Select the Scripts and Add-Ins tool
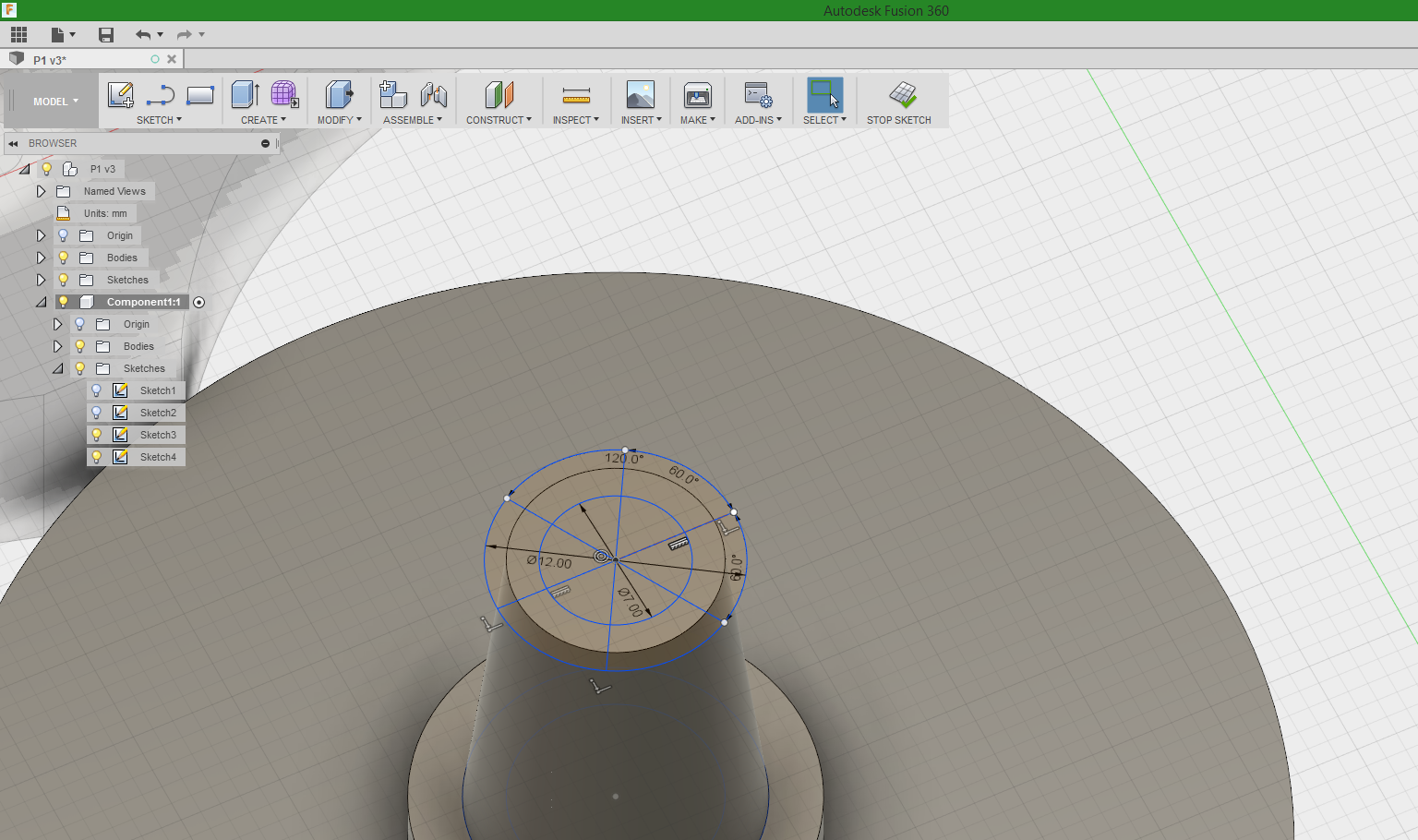This screenshot has height=840, width=1418. click(x=758, y=94)
